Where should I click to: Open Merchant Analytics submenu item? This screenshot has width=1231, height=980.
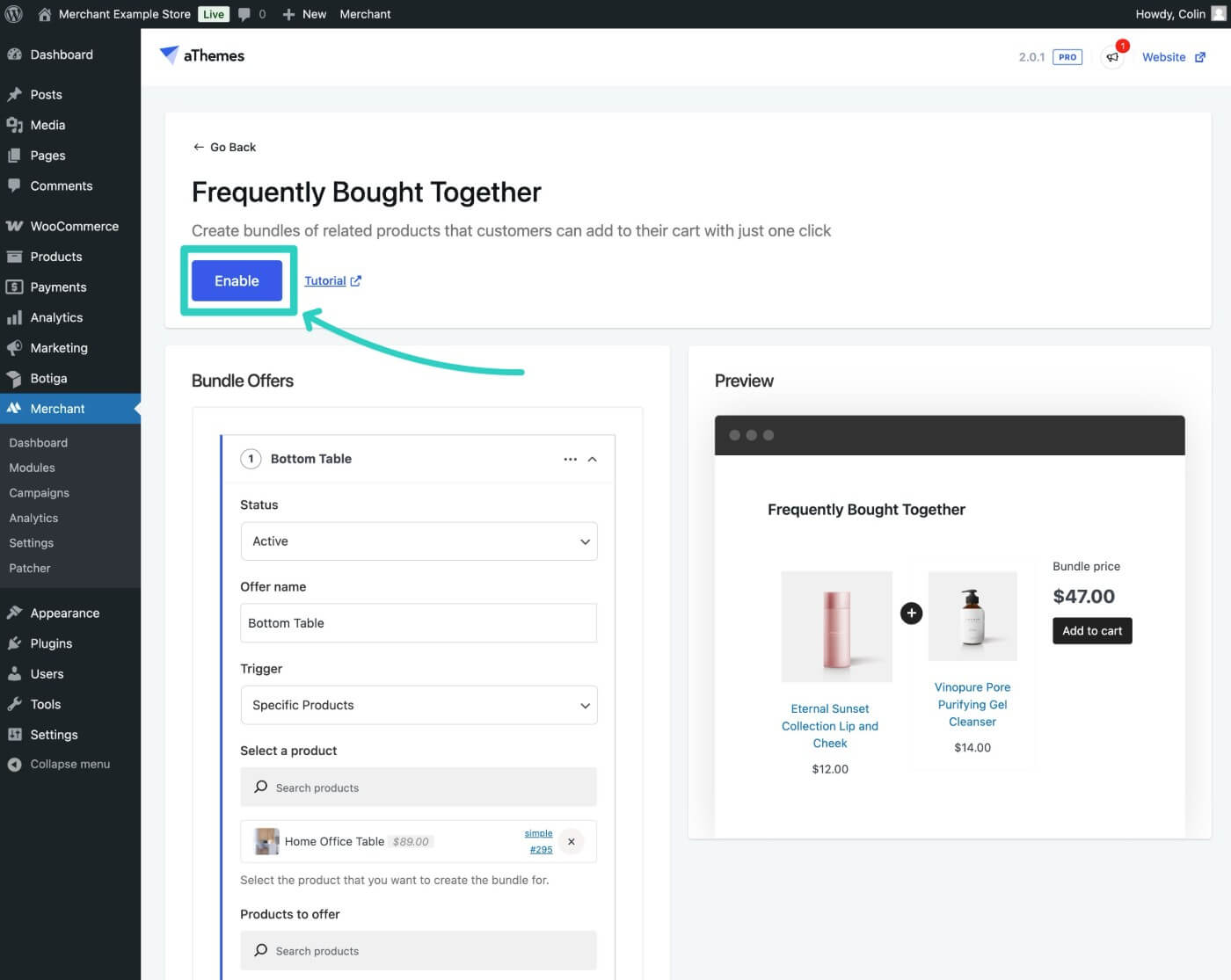[33, 518]
